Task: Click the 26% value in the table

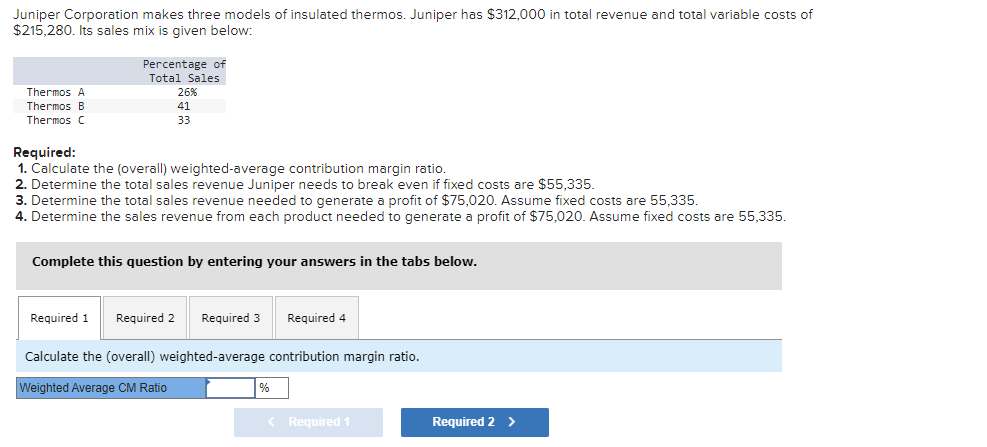Action: coord(186,92)
